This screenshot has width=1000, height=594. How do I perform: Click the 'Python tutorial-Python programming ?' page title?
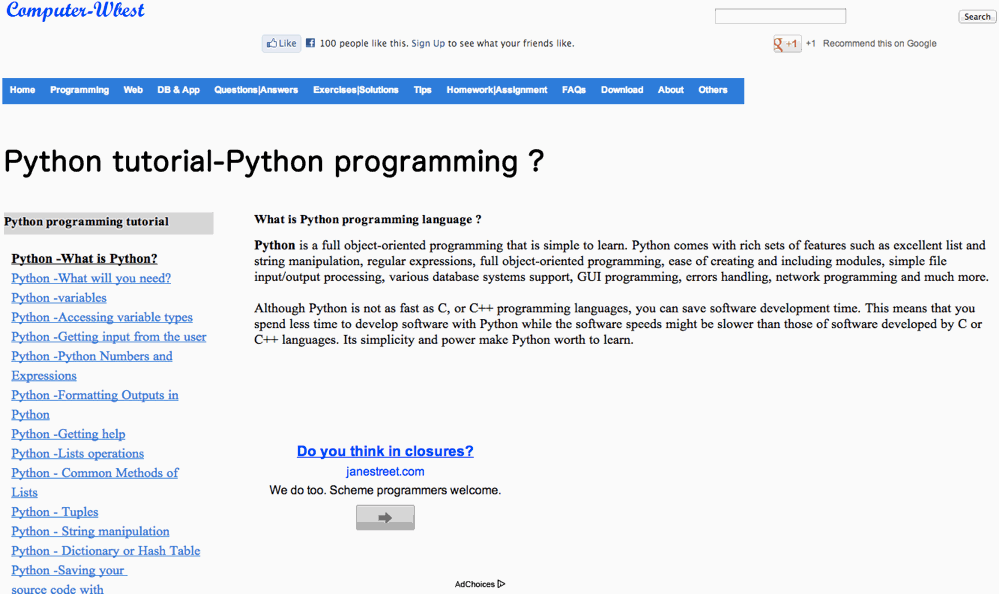pos(274,161)
